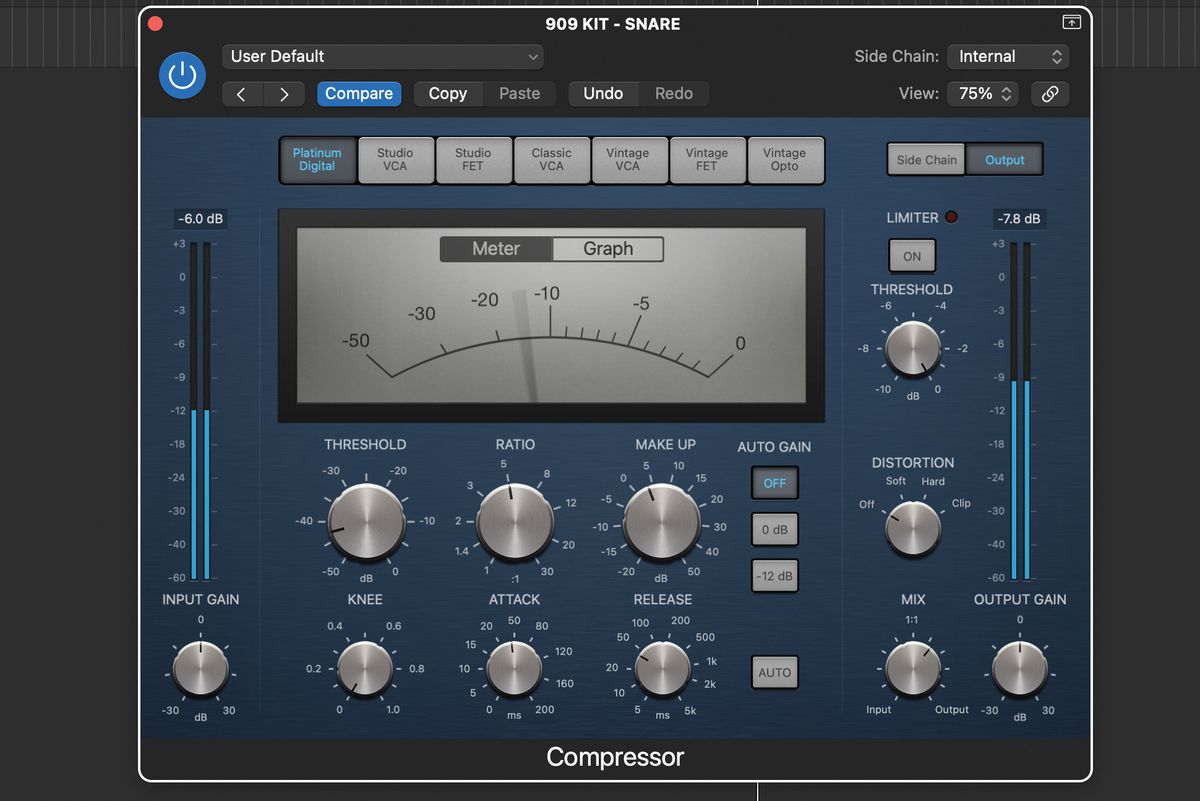Select the Vintage Opto circuit type
1200x801 pixels.
[x=786, y=160]
